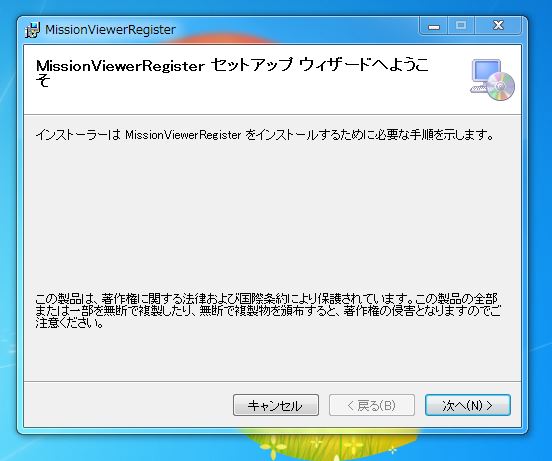
Task: Click the blue desktop area left of the dialog
Action: point(8,229)
